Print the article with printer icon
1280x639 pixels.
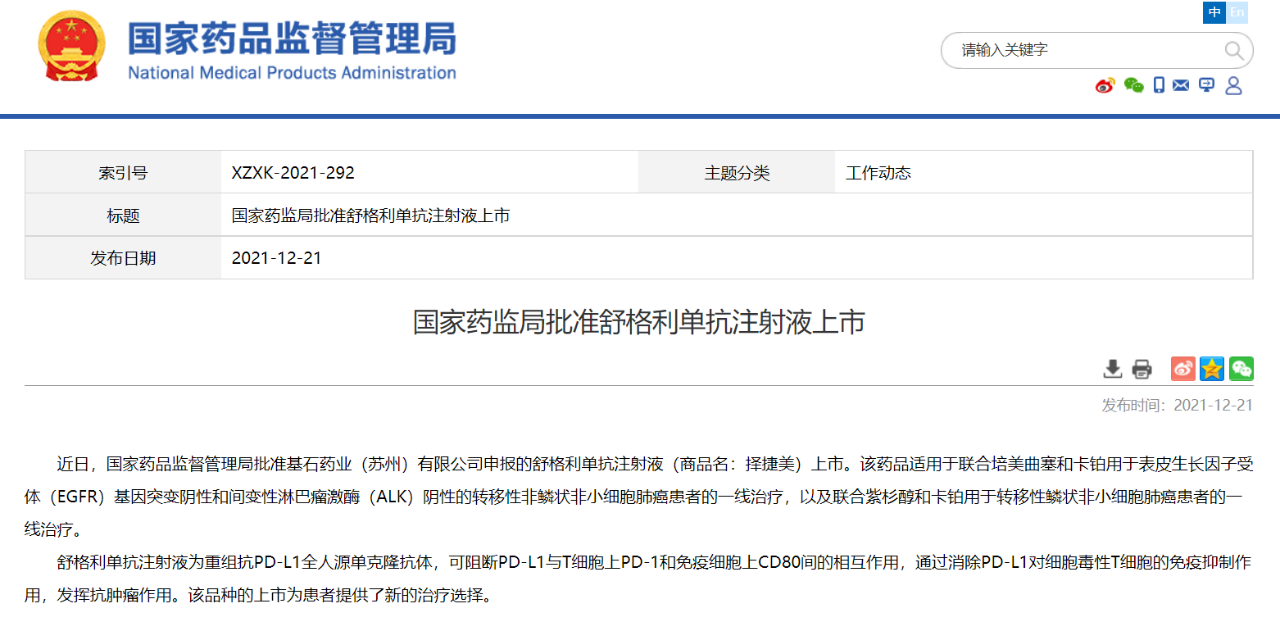pos(1142,369)
